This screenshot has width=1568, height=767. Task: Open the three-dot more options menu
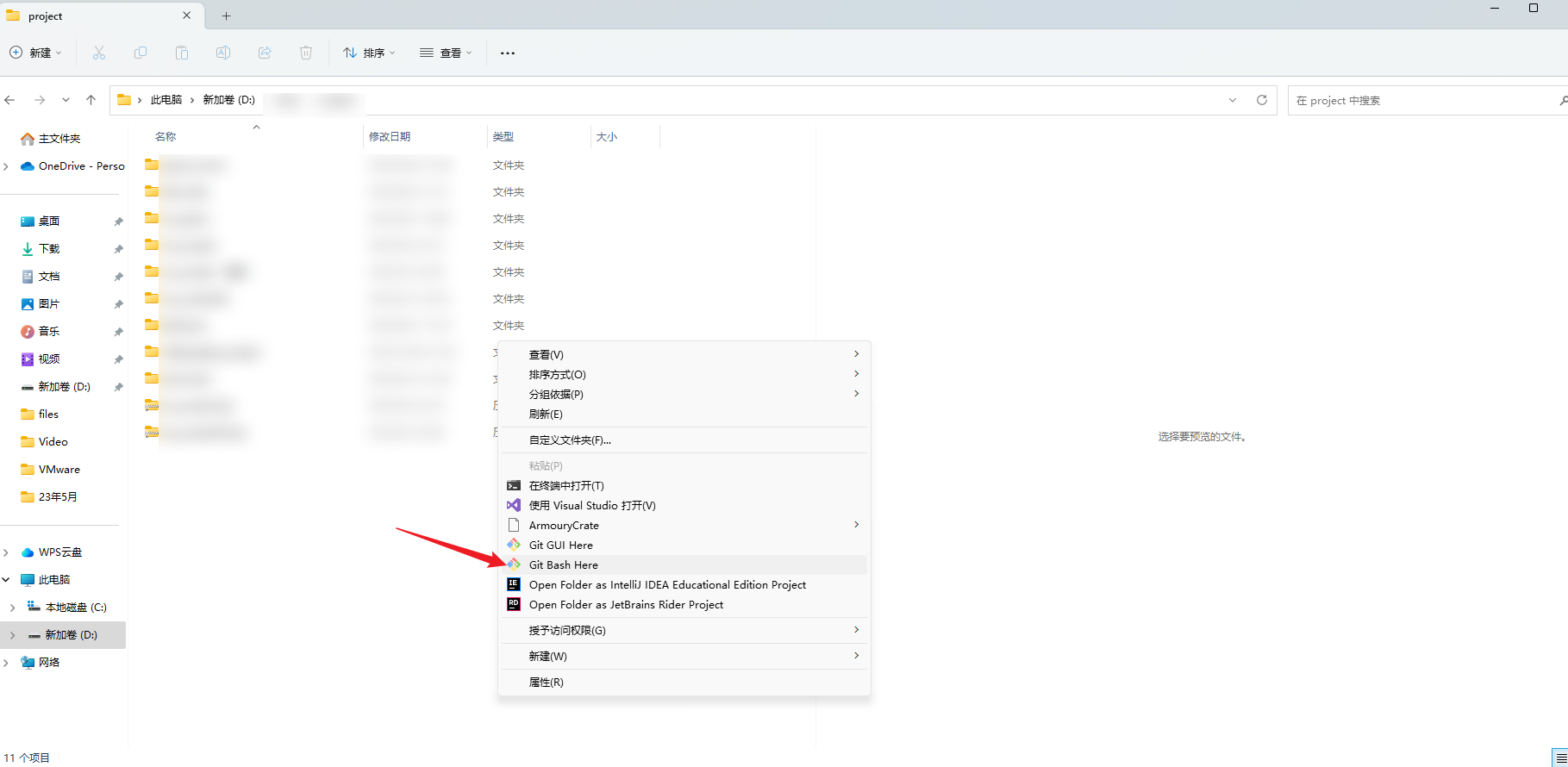click(x=508, y=53)
